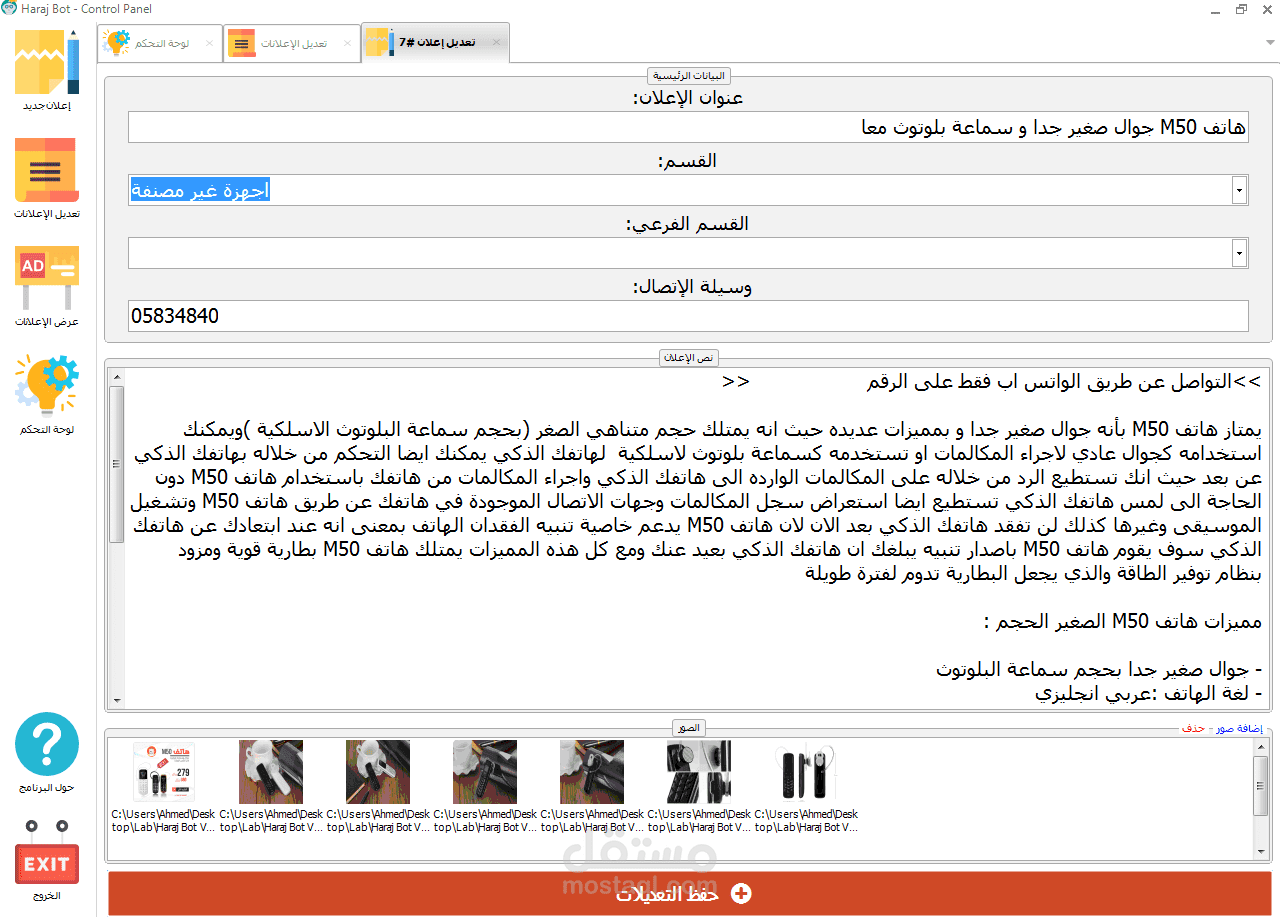
Task: Click the images panel scrollbar down arrow
Action: coord(1261,850)
